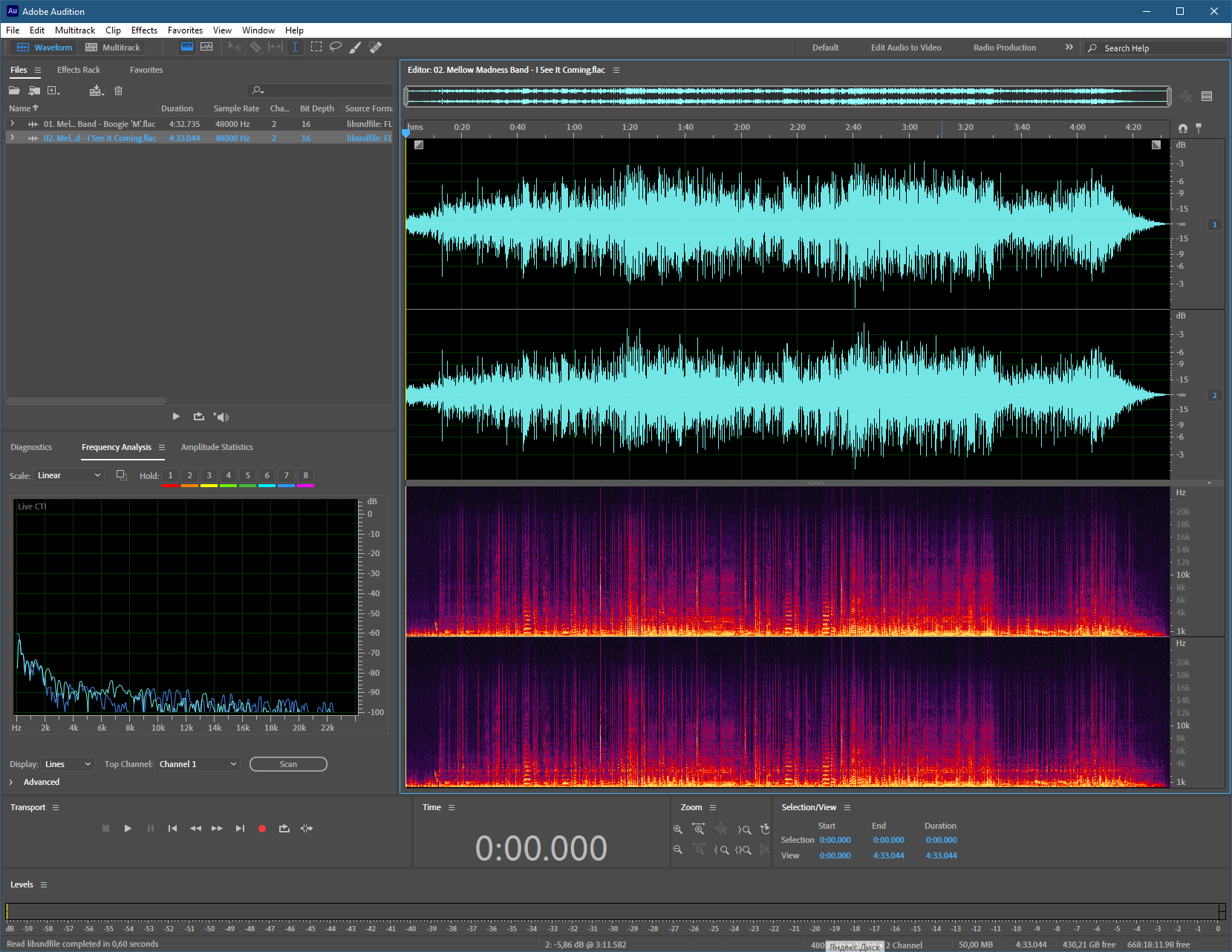Switch to the Diagnostics tab
Viewport: 1232px width, 952px height.
click(31, 447)
